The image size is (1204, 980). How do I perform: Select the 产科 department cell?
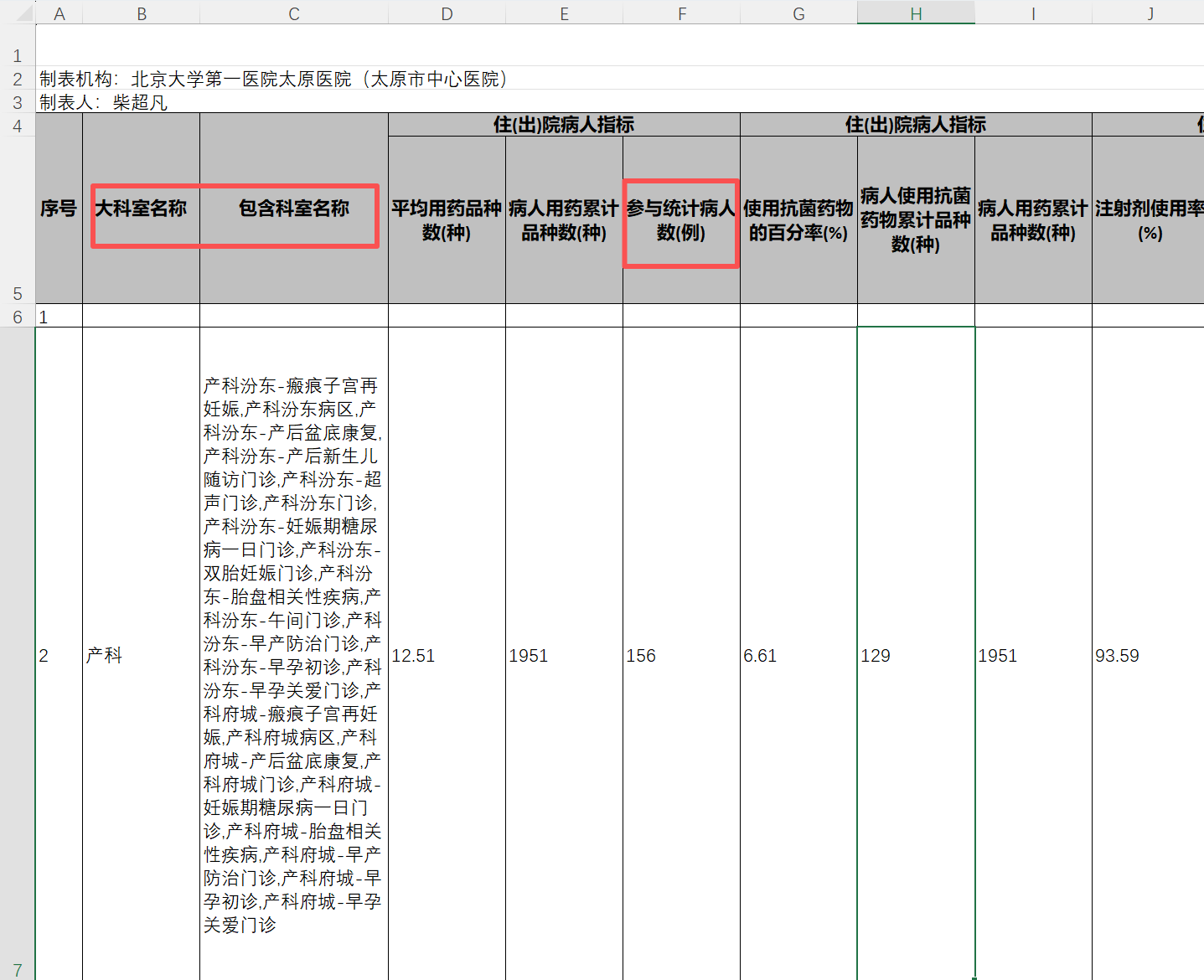point(141,655)
